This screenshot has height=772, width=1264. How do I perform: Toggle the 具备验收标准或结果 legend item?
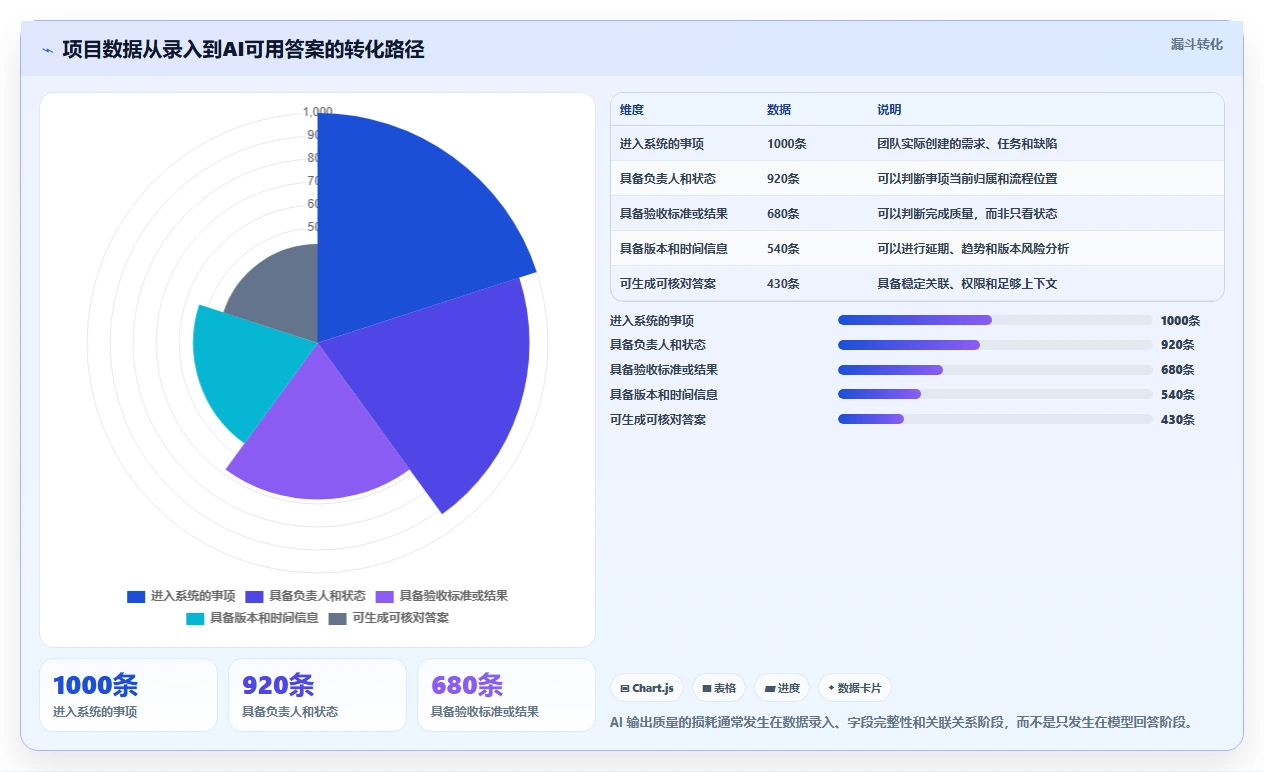441,596
